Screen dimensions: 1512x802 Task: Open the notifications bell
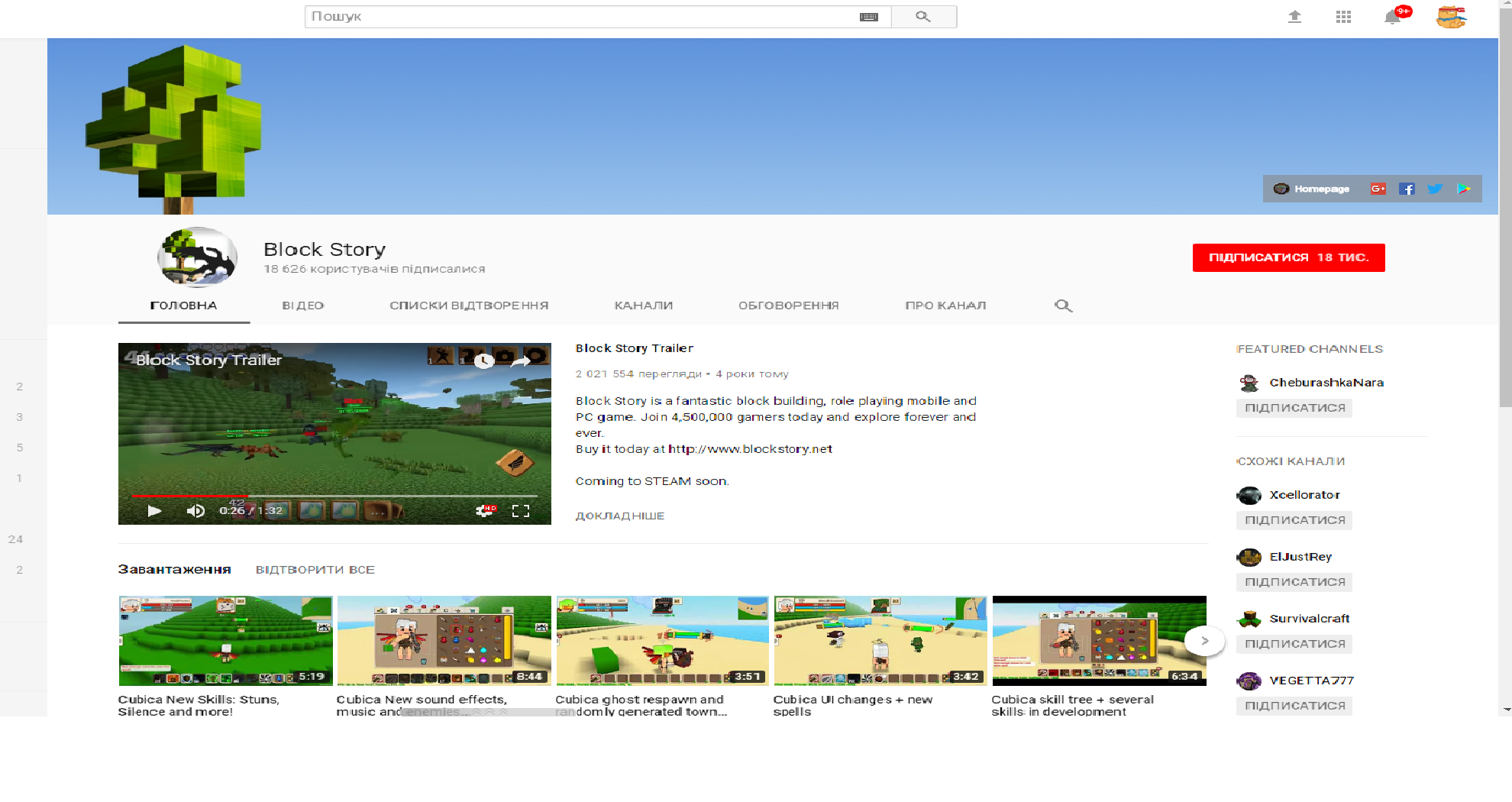(1393, 17)
